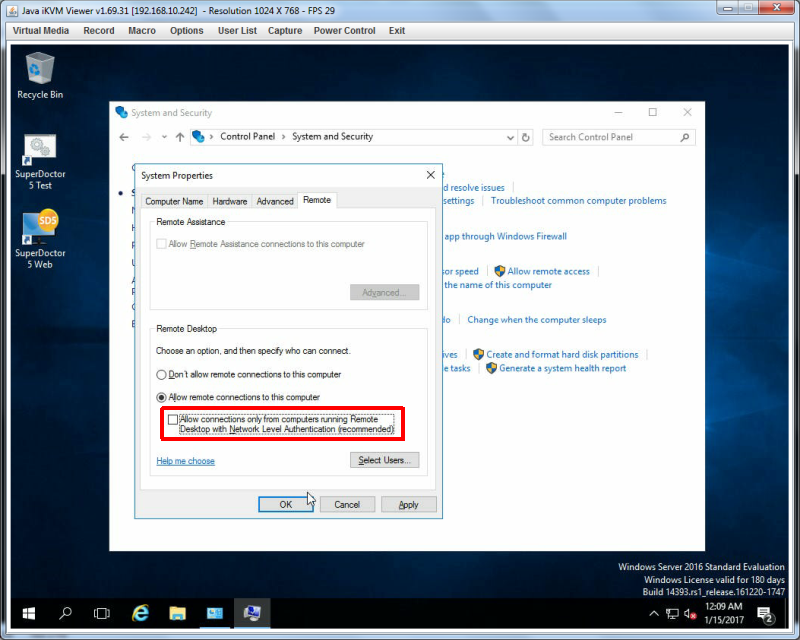Open the Help me choose link
Image resolution: width=800 pixels, height=640 pixels.
pyautogui.click(x=185, y=461)
